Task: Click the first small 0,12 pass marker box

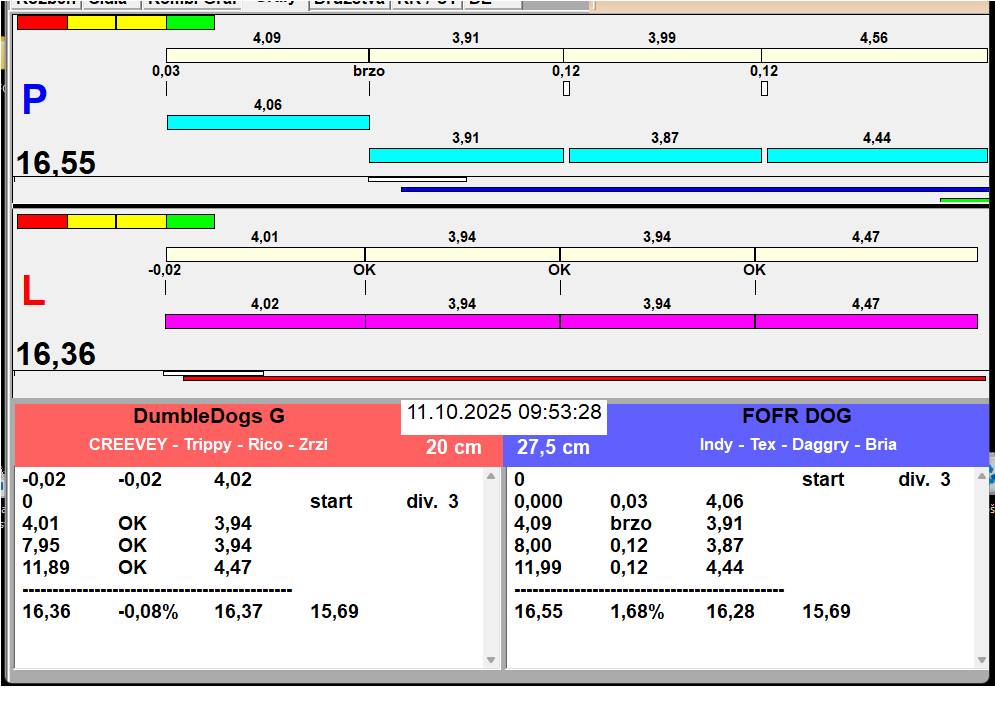Action: click(566, 88)
